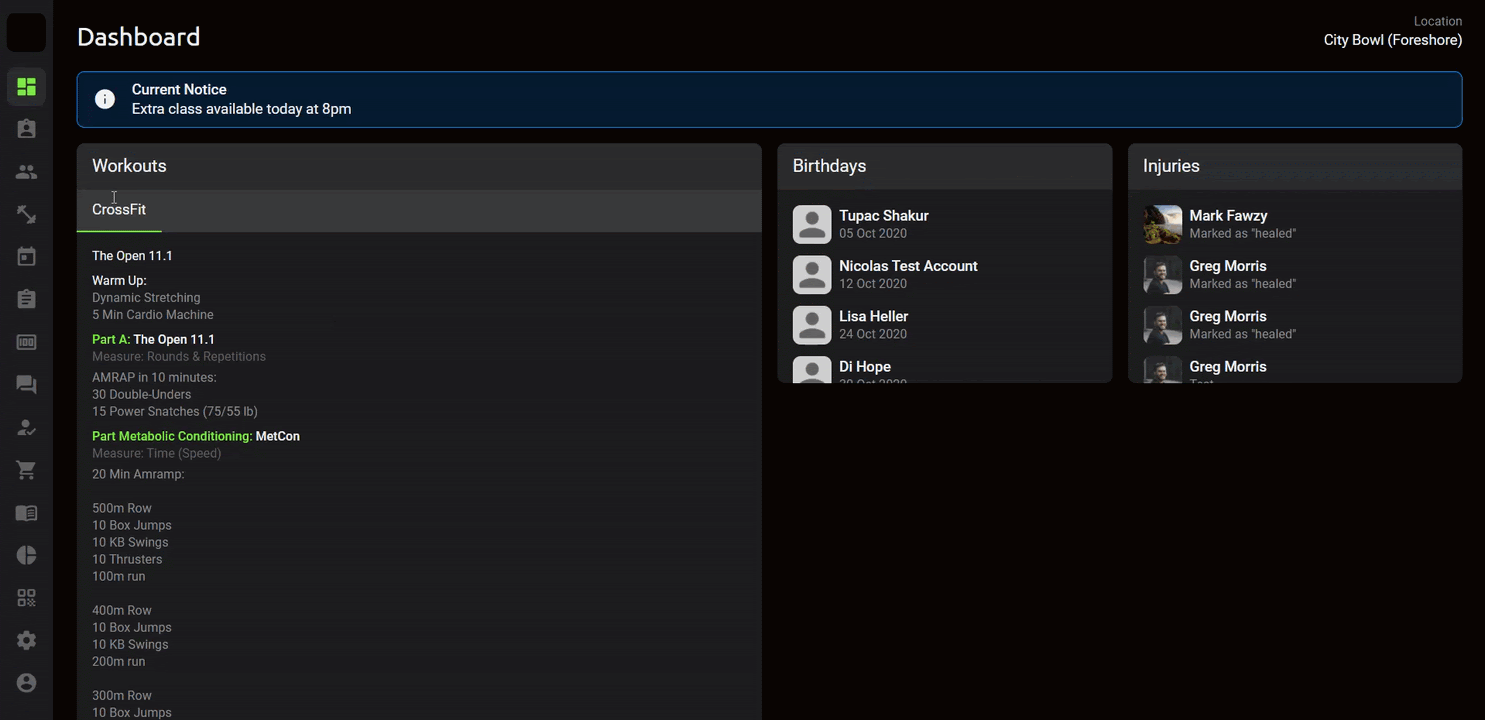This screenshot has height=720, width=1485.
Task: Open Mark Fawzy's injury entry name
Action: click(1228, 216)
